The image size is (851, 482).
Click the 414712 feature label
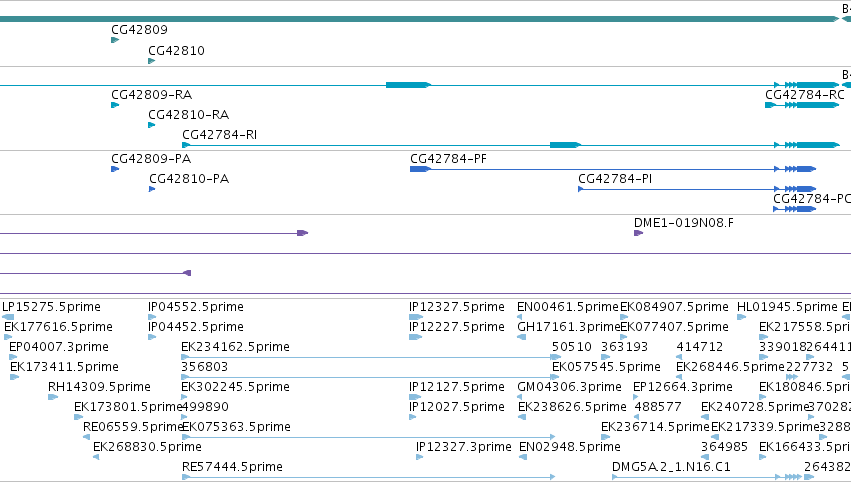pyautogui.click(x=700, y=347)
